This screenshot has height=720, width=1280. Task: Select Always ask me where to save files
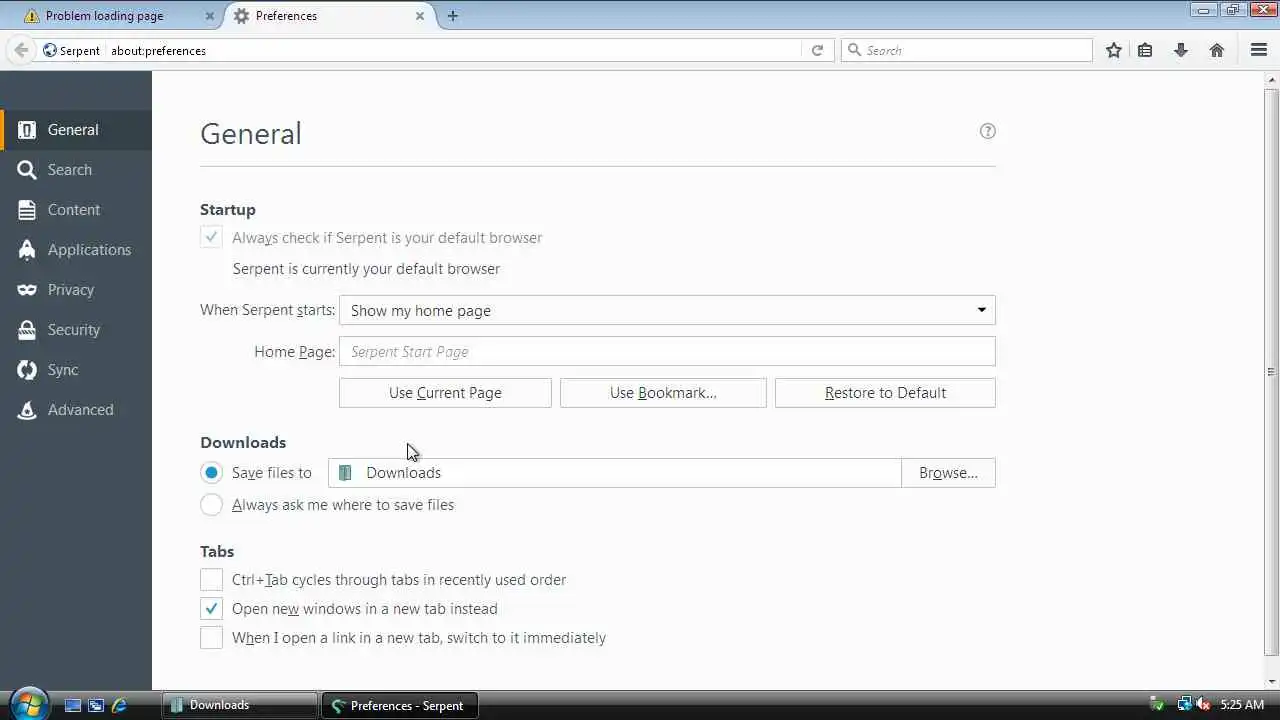[211, 504]
